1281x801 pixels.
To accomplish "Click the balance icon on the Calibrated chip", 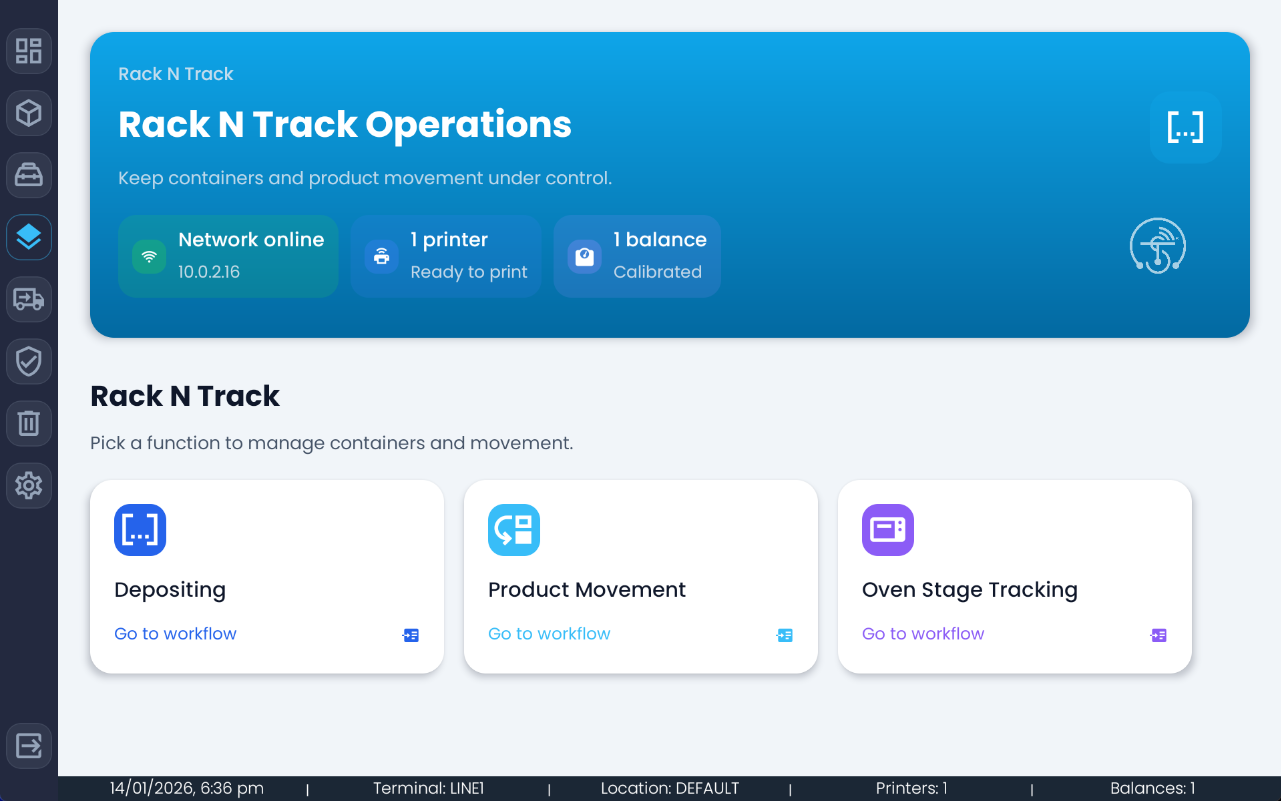I will pos(583,256).
